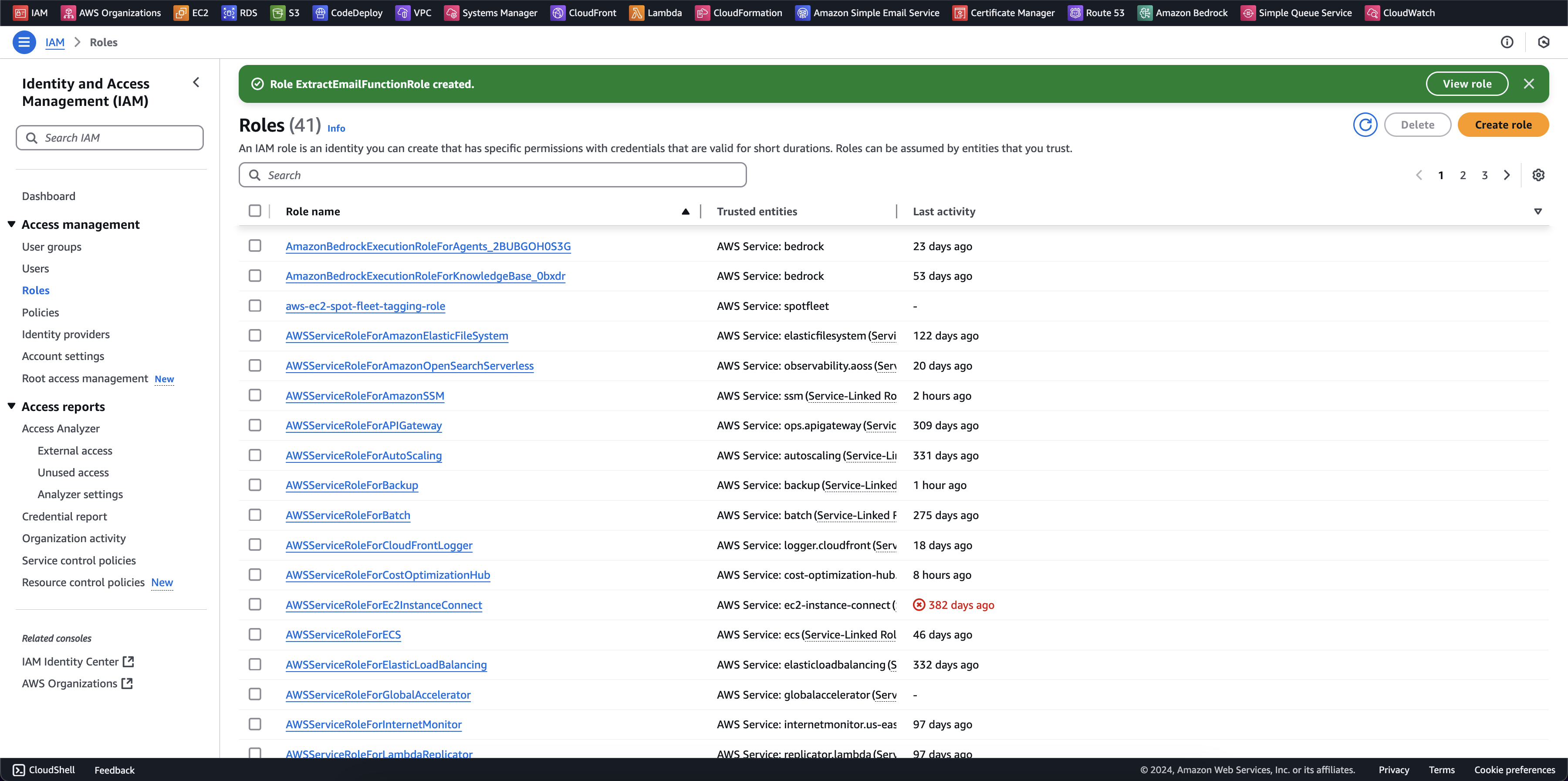Collapse the Access reports section
This screenshot has height=781, width=1568.
click(12, 406)
